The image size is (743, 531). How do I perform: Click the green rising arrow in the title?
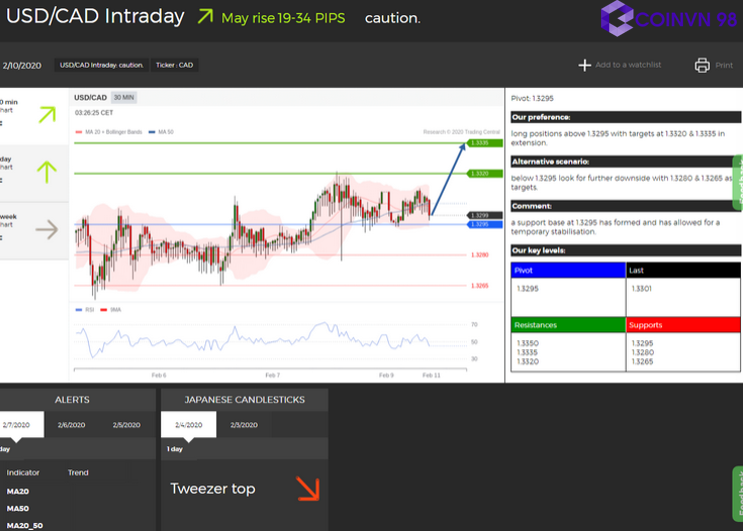point(205,17)
